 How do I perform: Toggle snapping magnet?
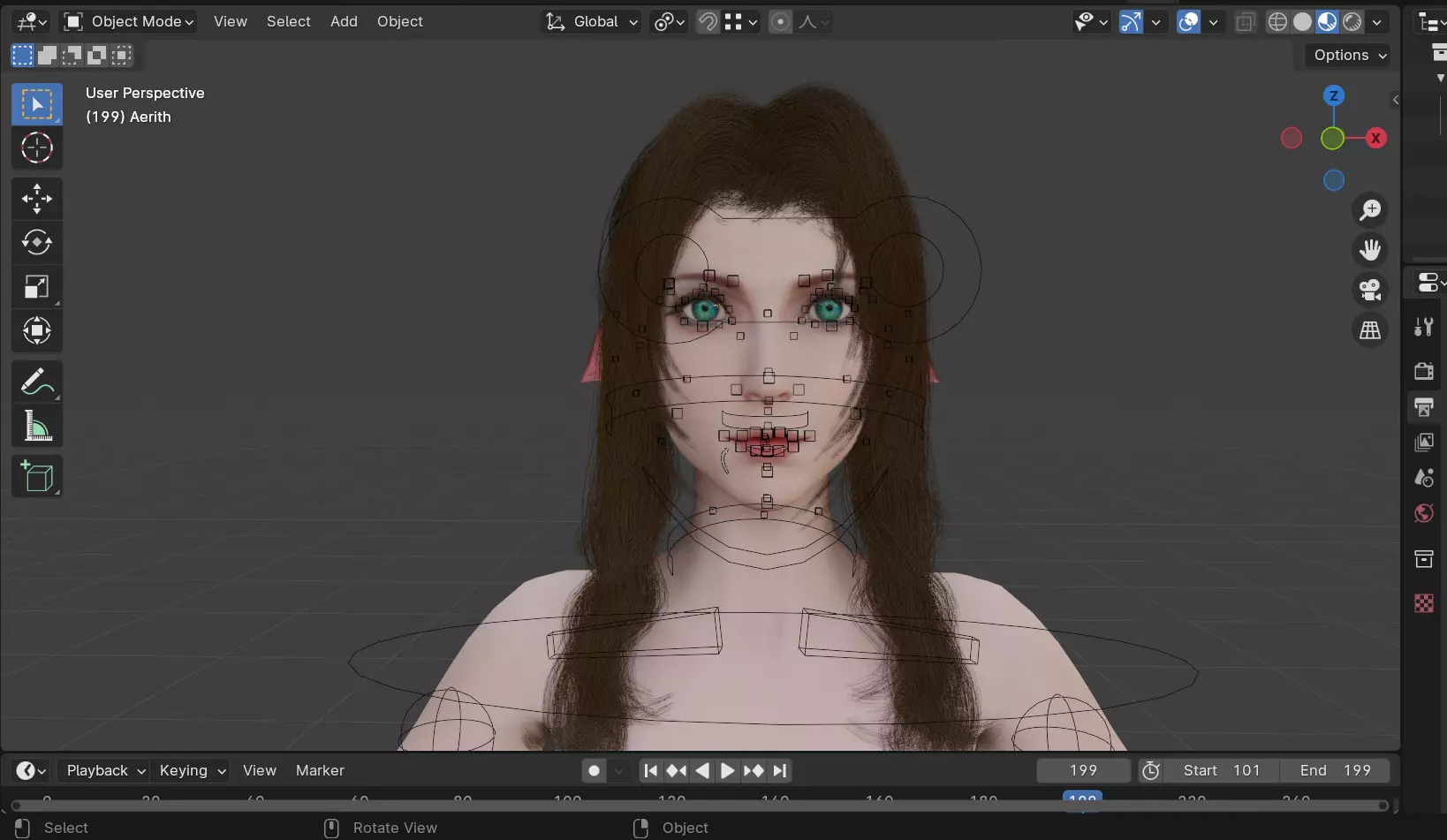click(708, 22)
